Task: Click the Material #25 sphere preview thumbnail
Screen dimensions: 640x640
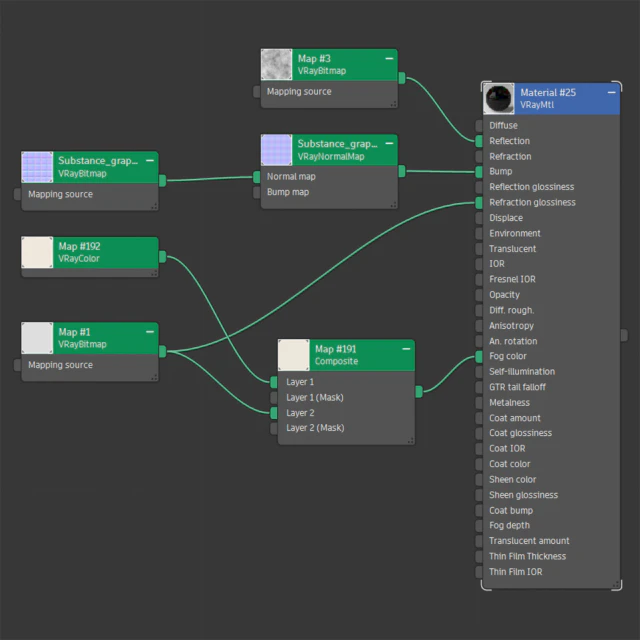Action: click(498, 98)
